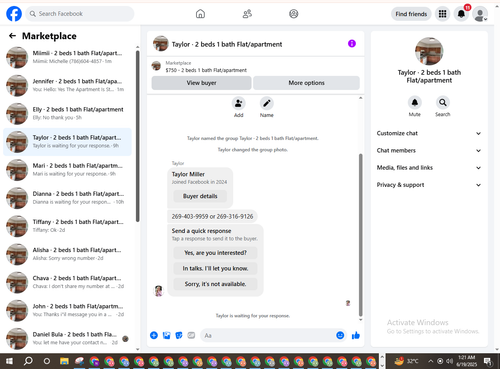Image resolution: width=500 pixels, height=369 pixels.
Task: Click Taylor Miller name in buyer card
Action: pyautogui.click(x=188, y=174)
